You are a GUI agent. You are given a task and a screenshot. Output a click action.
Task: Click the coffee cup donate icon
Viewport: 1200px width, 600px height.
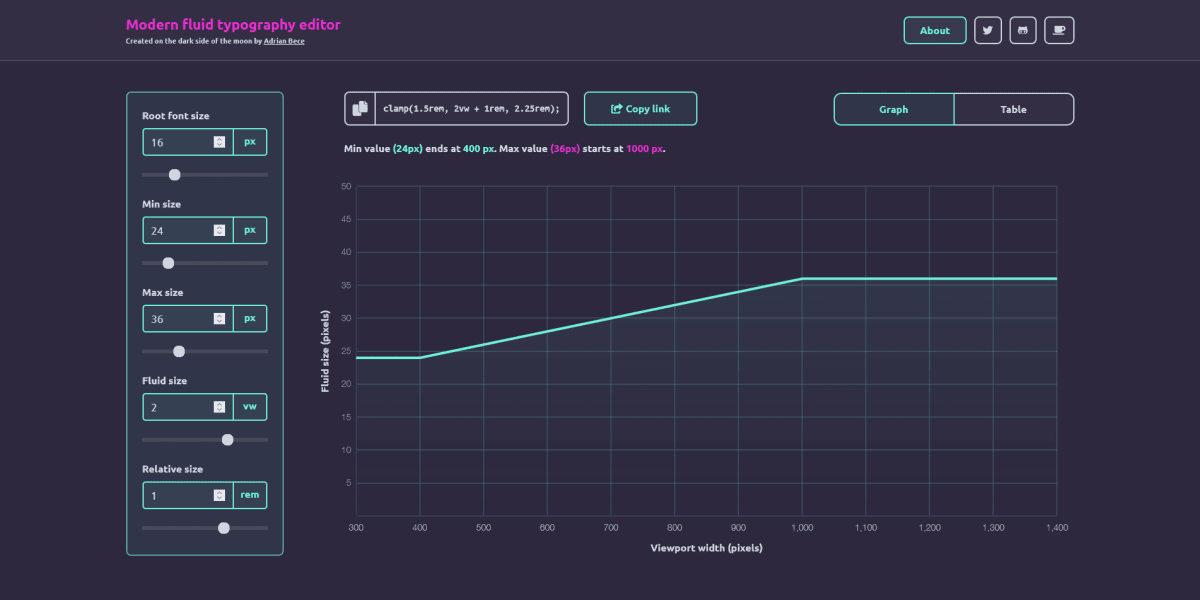click(x=1059, y=31)
